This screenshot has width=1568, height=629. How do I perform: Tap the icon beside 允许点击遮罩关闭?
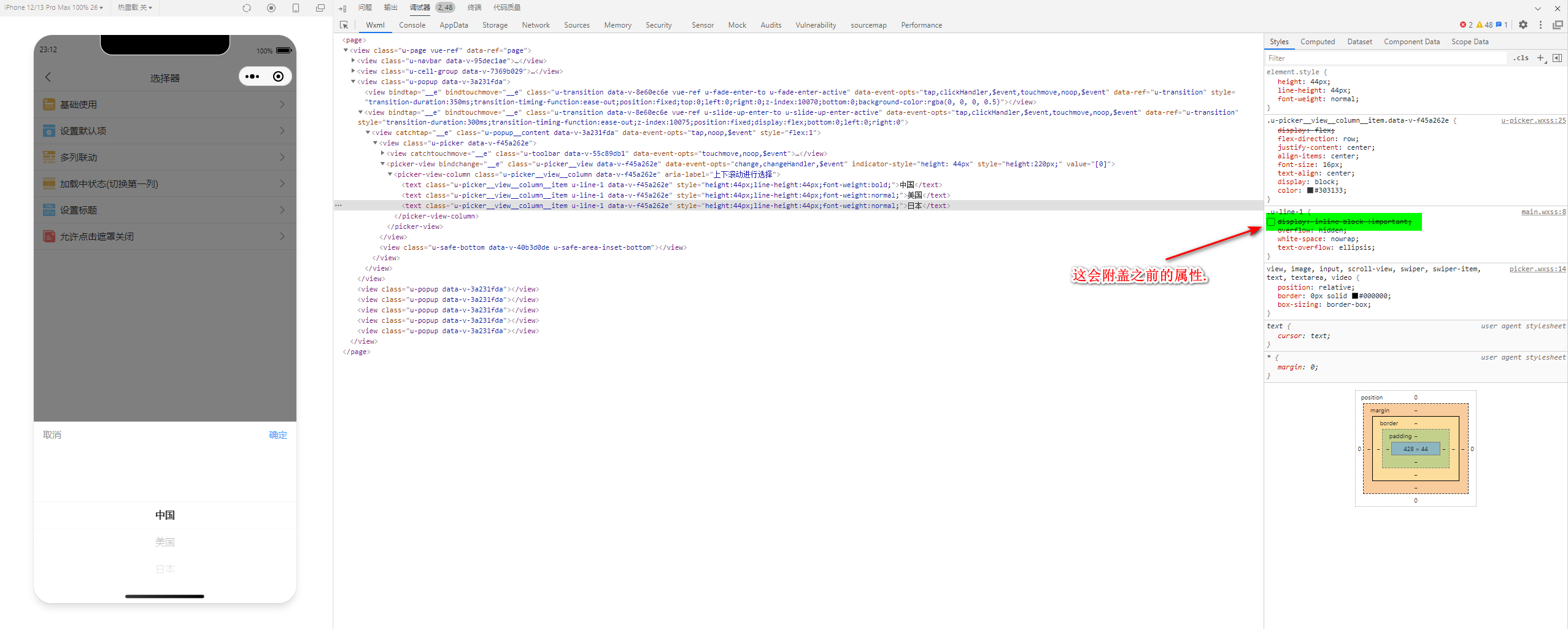pyautogui.click(x=49, y=236)
